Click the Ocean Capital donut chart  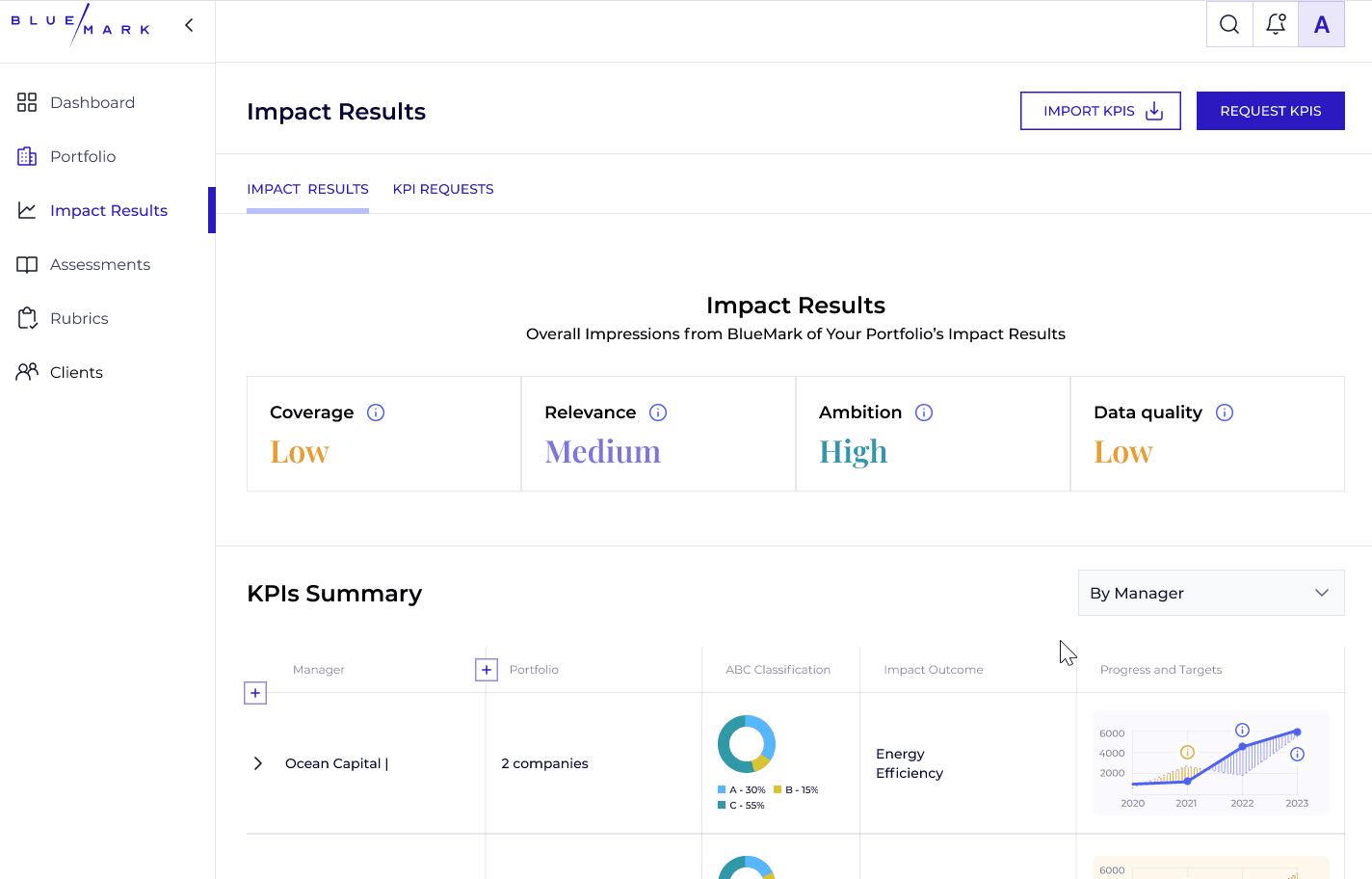(747, 744)
